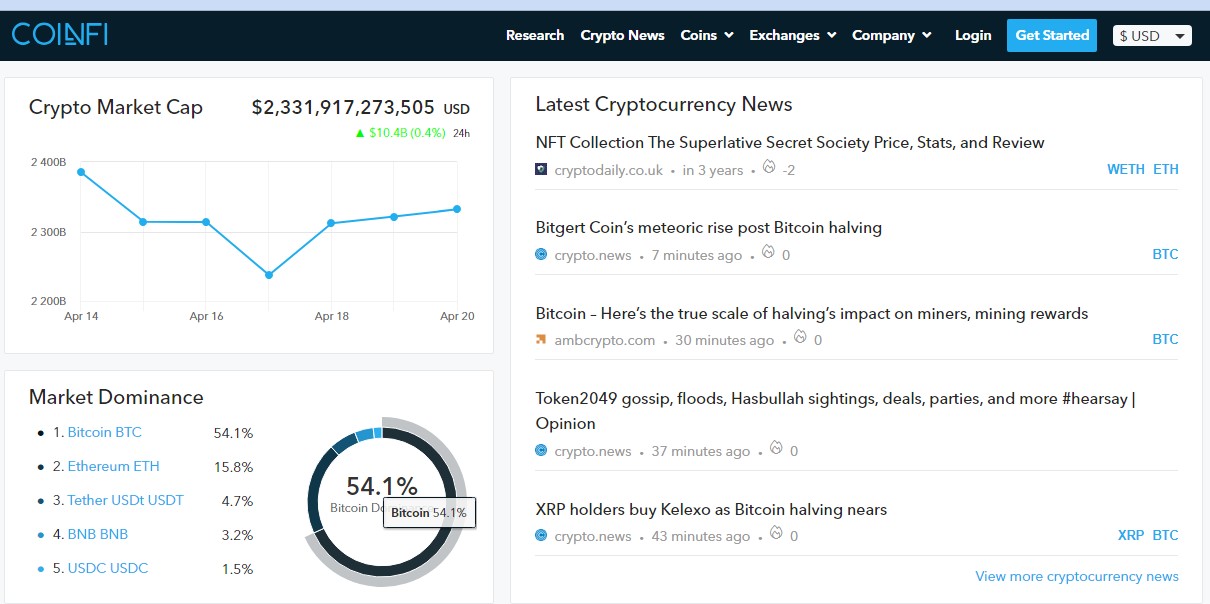Click the sentiment icon on the Token2049 article
This screenshot has width=1210, height=604.
pyautogui.click(x=777, y=449)
